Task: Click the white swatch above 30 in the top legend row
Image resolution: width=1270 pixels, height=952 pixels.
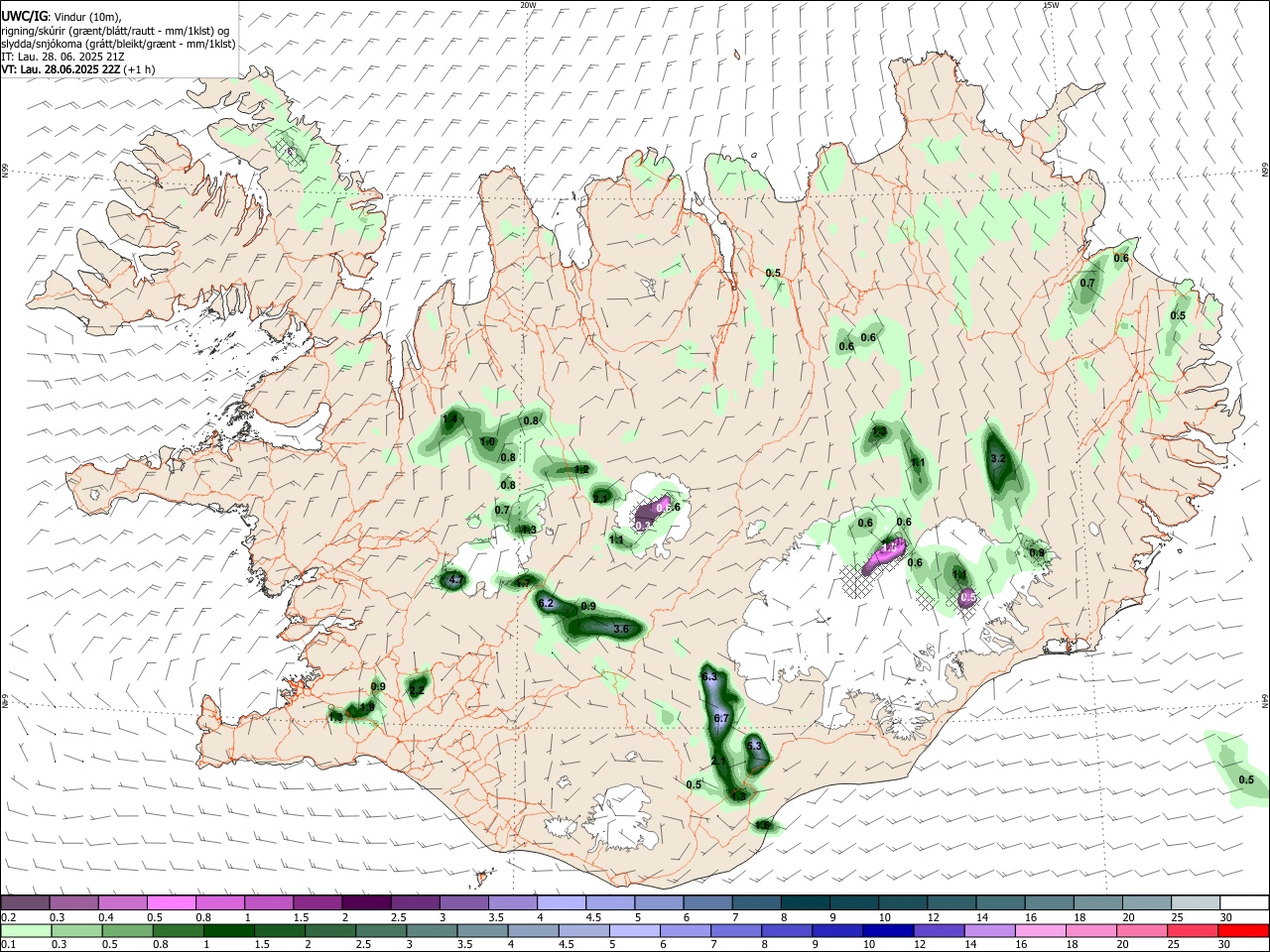Action: pos(1244,902)
